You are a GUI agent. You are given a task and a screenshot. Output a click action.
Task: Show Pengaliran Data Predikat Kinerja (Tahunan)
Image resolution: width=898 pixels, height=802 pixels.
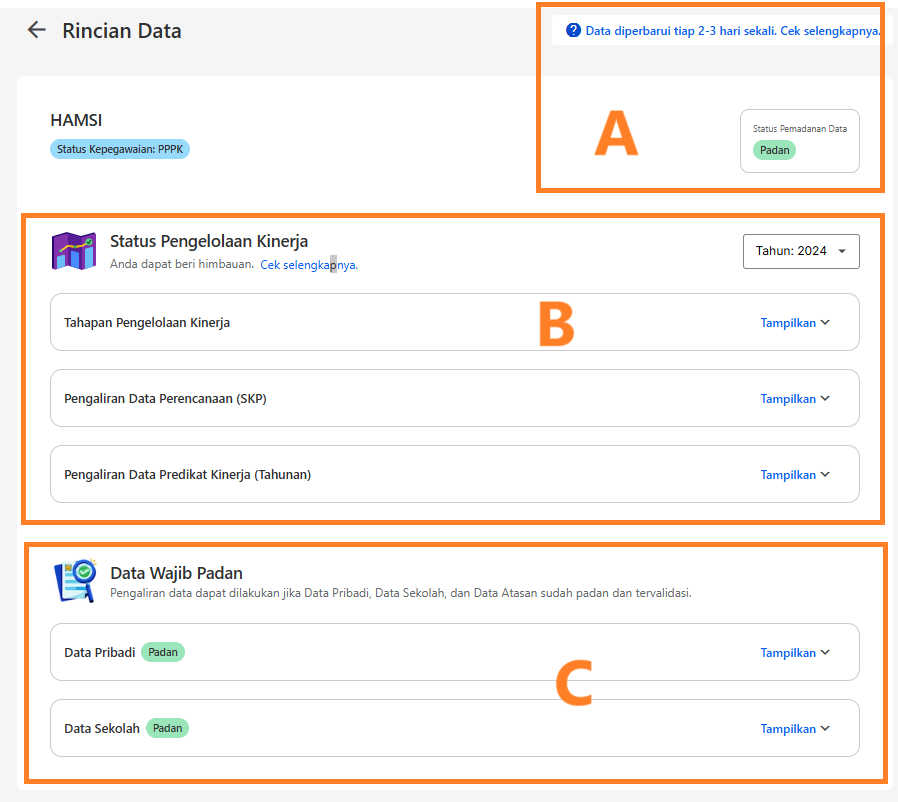click(x=795, y=475)
